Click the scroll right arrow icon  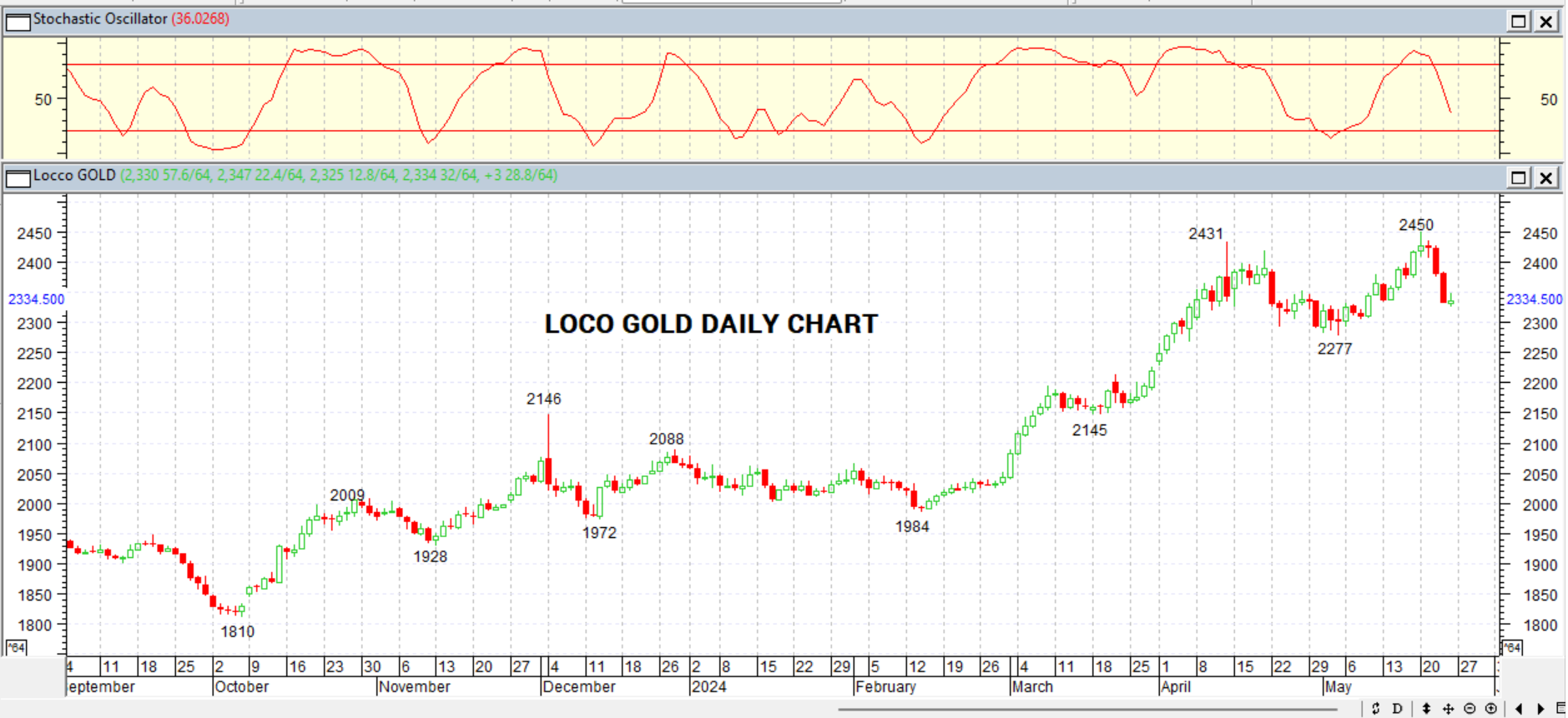point(1540,709)
